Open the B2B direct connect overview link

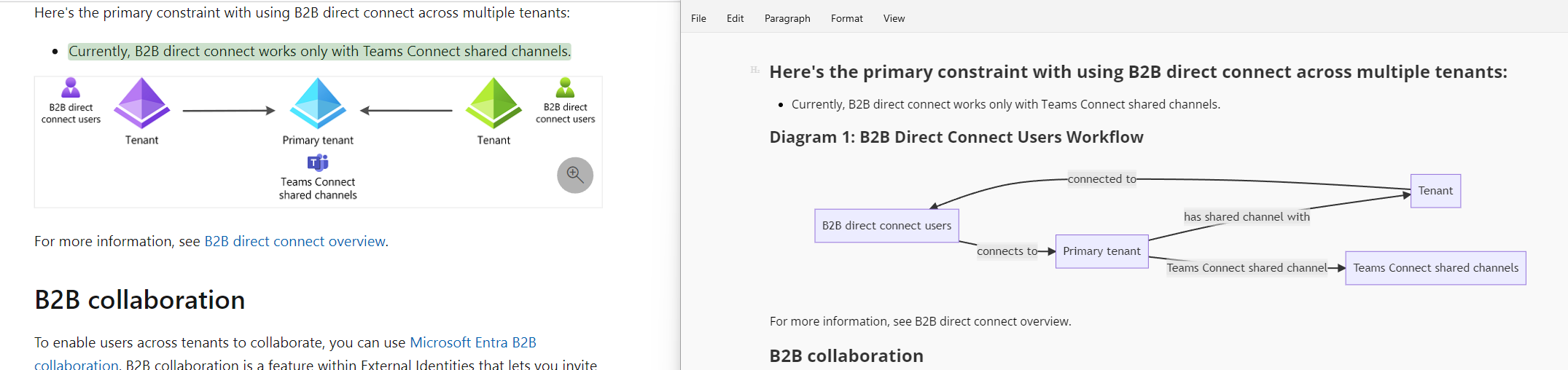point(295,241)
